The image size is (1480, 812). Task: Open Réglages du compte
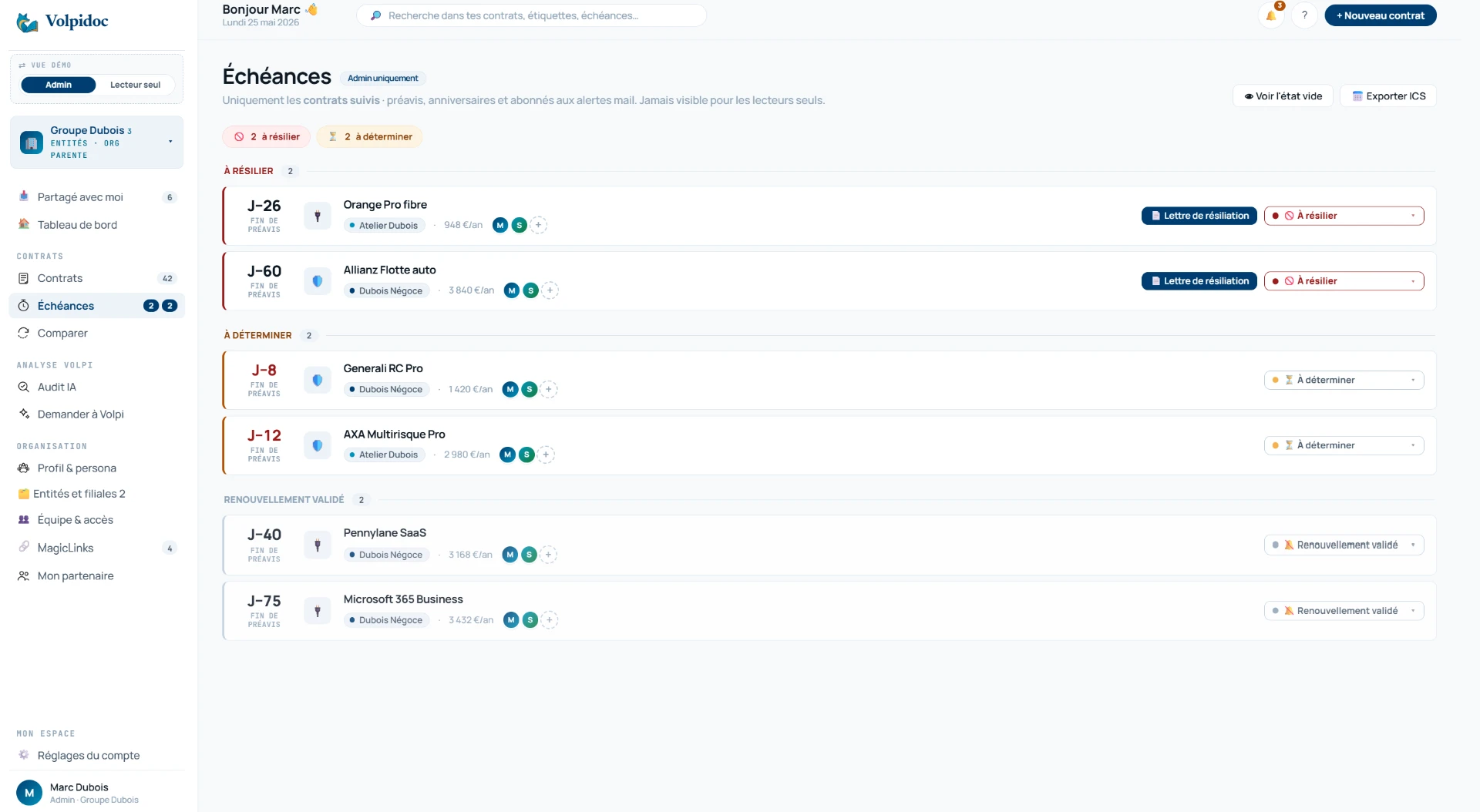click(97, 756)
